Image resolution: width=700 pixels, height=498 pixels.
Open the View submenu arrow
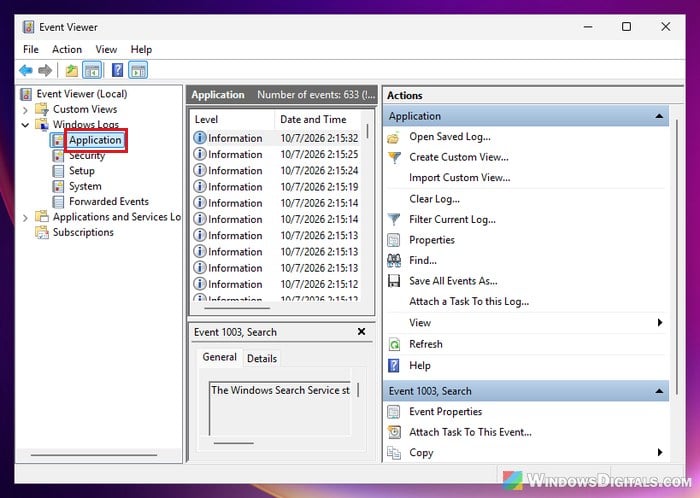660,323
